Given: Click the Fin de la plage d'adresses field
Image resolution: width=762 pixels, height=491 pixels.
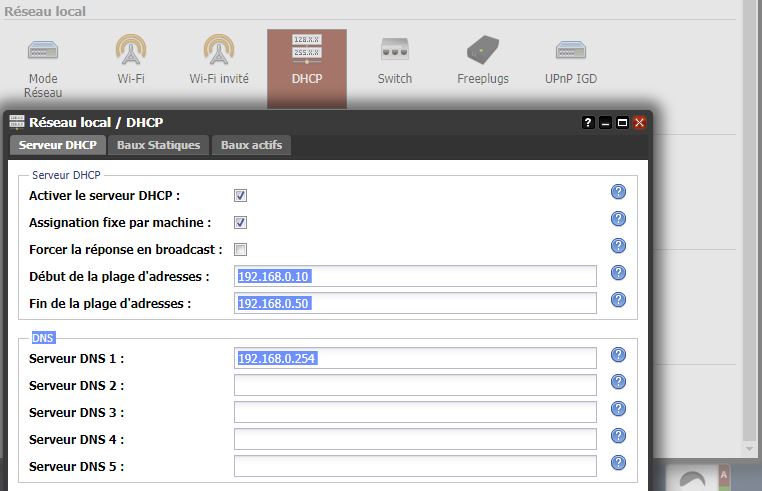Looking at the screenshot, I should [415, 303].
